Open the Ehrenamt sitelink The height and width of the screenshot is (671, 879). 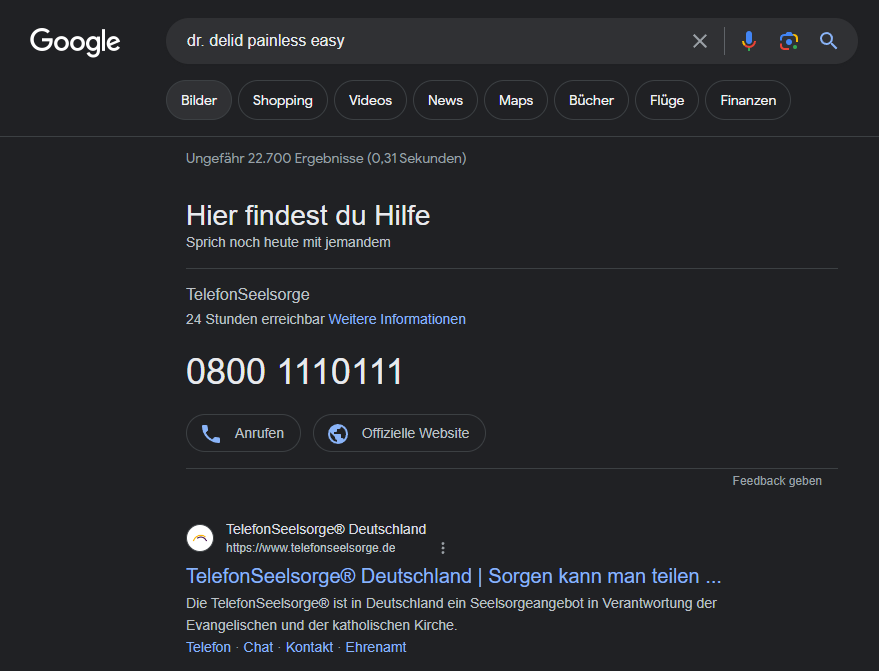(x=376, y=647)
